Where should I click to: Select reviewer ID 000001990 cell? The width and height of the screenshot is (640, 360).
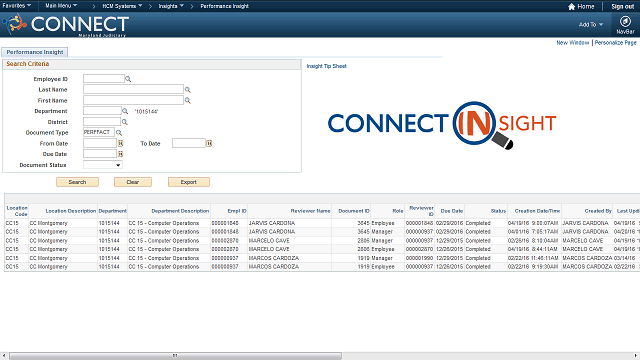(419, 258)
